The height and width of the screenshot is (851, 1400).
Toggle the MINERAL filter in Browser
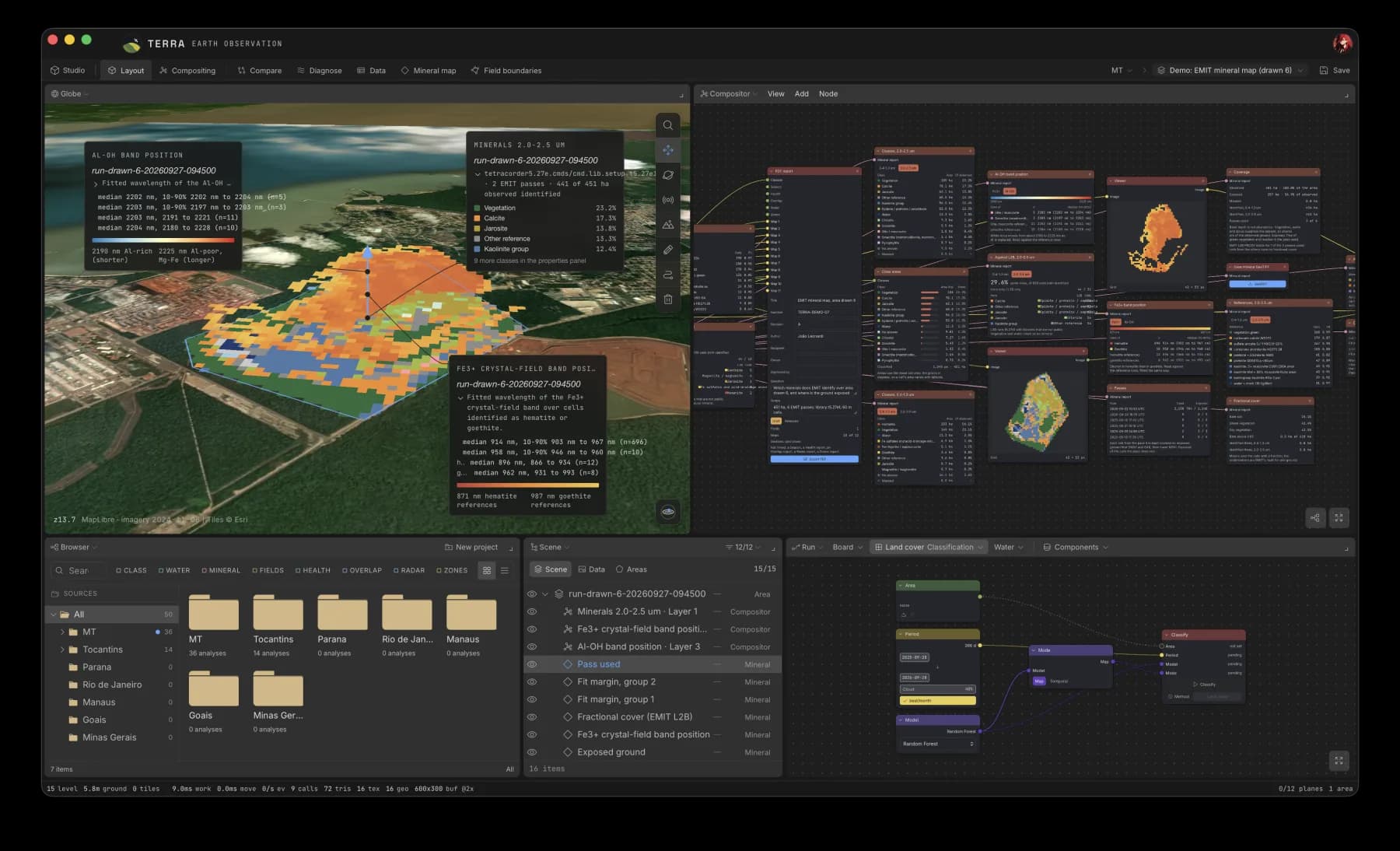pyautogui.click(x=221, y=570)
